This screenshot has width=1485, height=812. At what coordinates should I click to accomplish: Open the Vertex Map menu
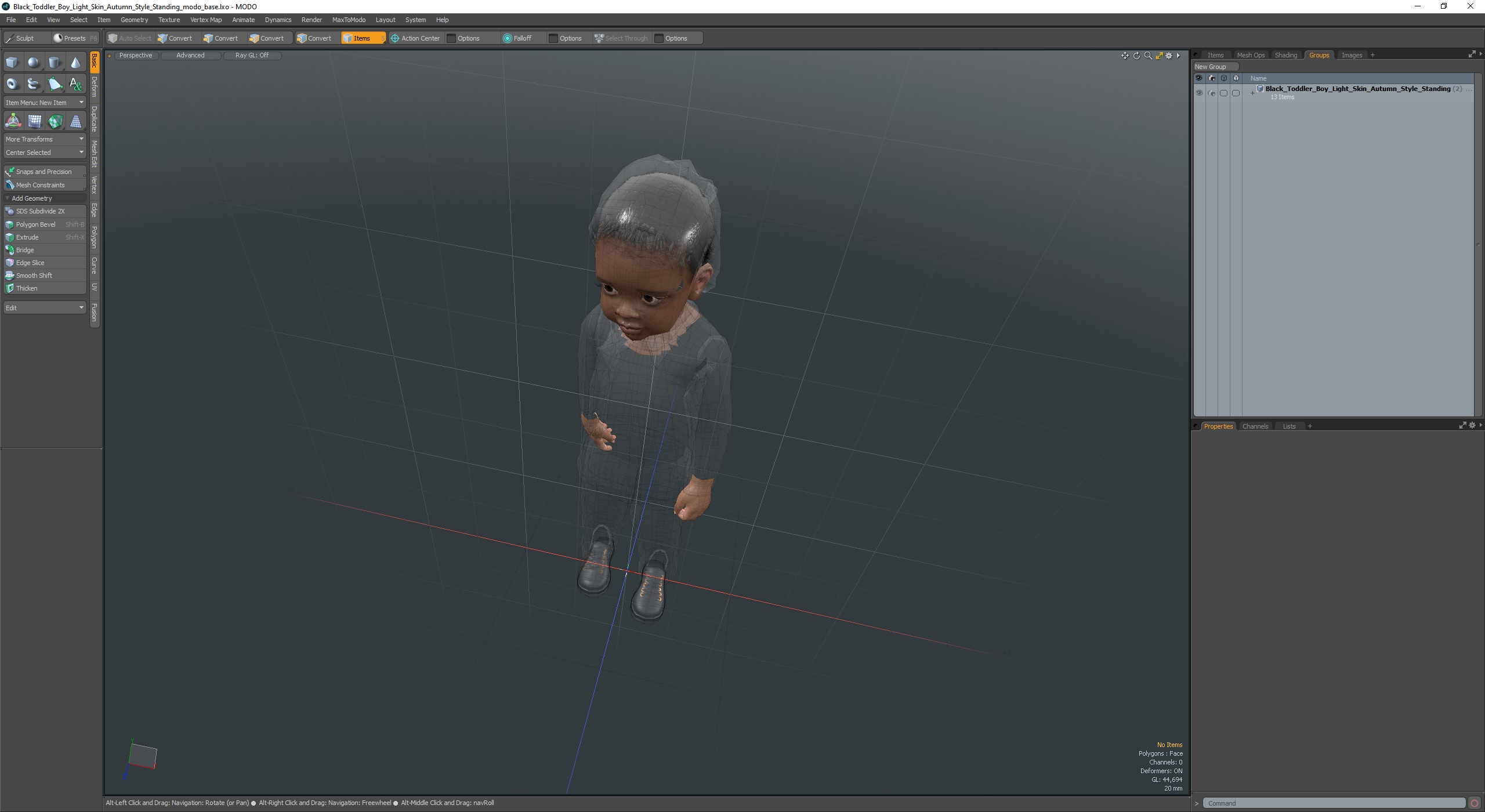[205, 20]
